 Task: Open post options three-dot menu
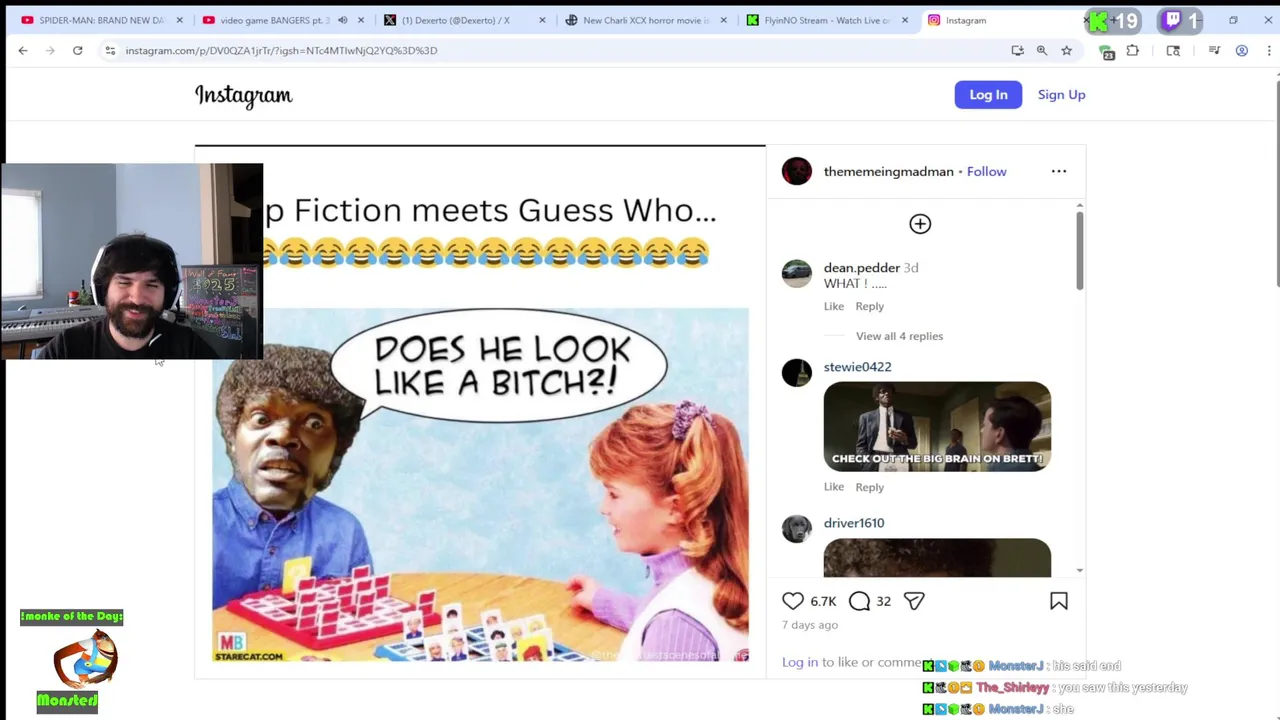(x=1059, y=171)
